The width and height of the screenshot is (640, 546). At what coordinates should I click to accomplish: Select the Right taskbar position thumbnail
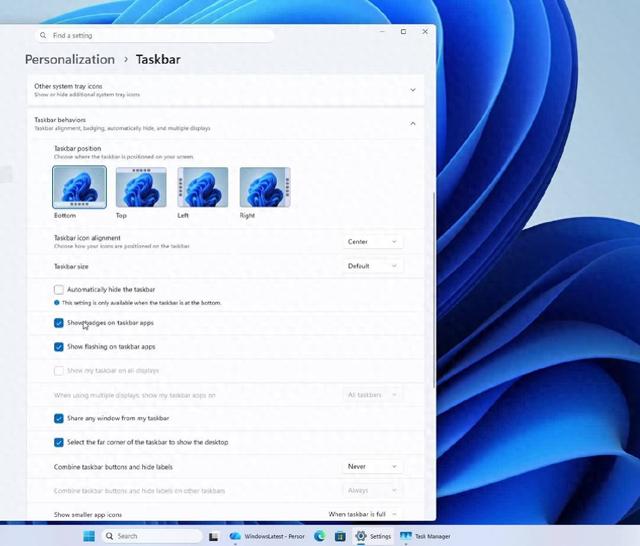pyautogui.click(x=265, y=187)
